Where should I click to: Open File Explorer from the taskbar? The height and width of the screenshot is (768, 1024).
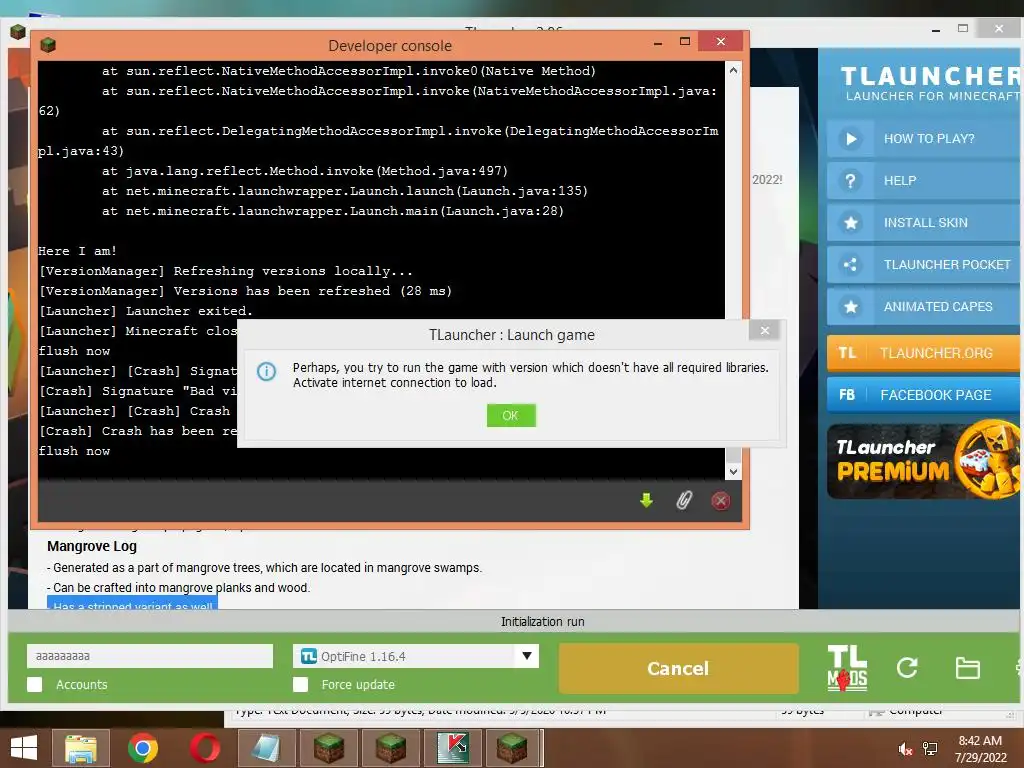(80, 748)
